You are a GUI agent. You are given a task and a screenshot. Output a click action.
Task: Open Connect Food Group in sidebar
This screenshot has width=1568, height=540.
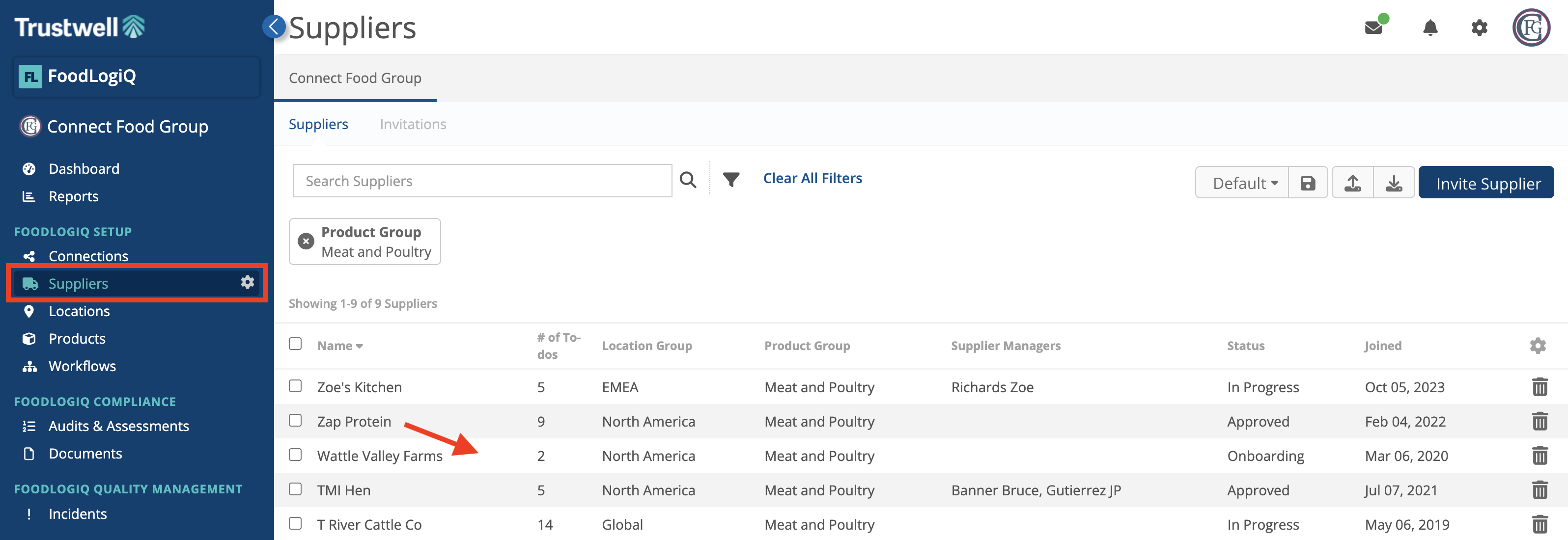128,127
